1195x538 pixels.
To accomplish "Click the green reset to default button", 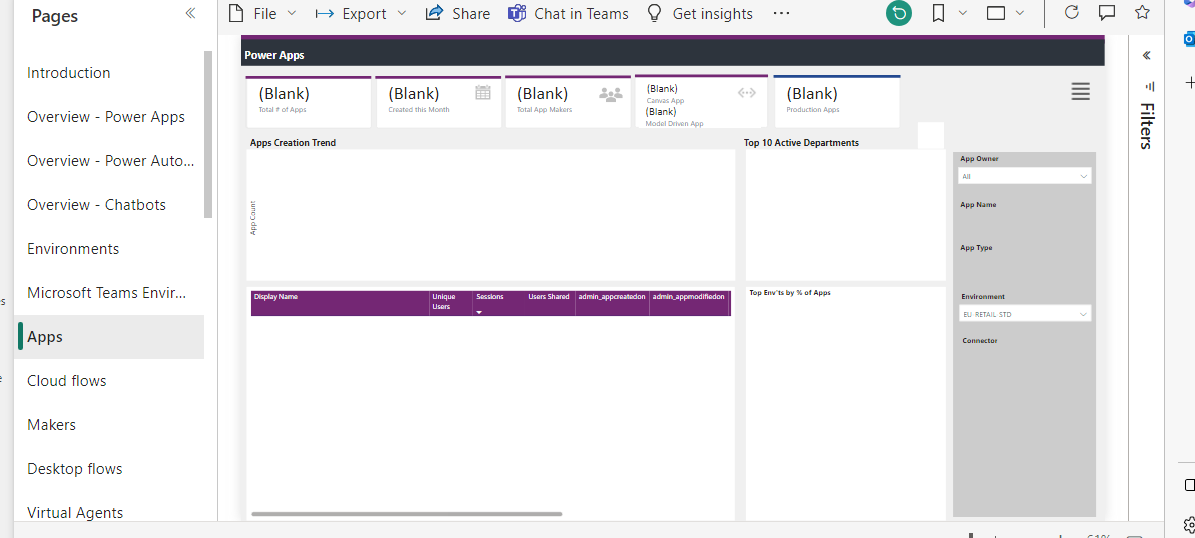I will click(899, 13).
